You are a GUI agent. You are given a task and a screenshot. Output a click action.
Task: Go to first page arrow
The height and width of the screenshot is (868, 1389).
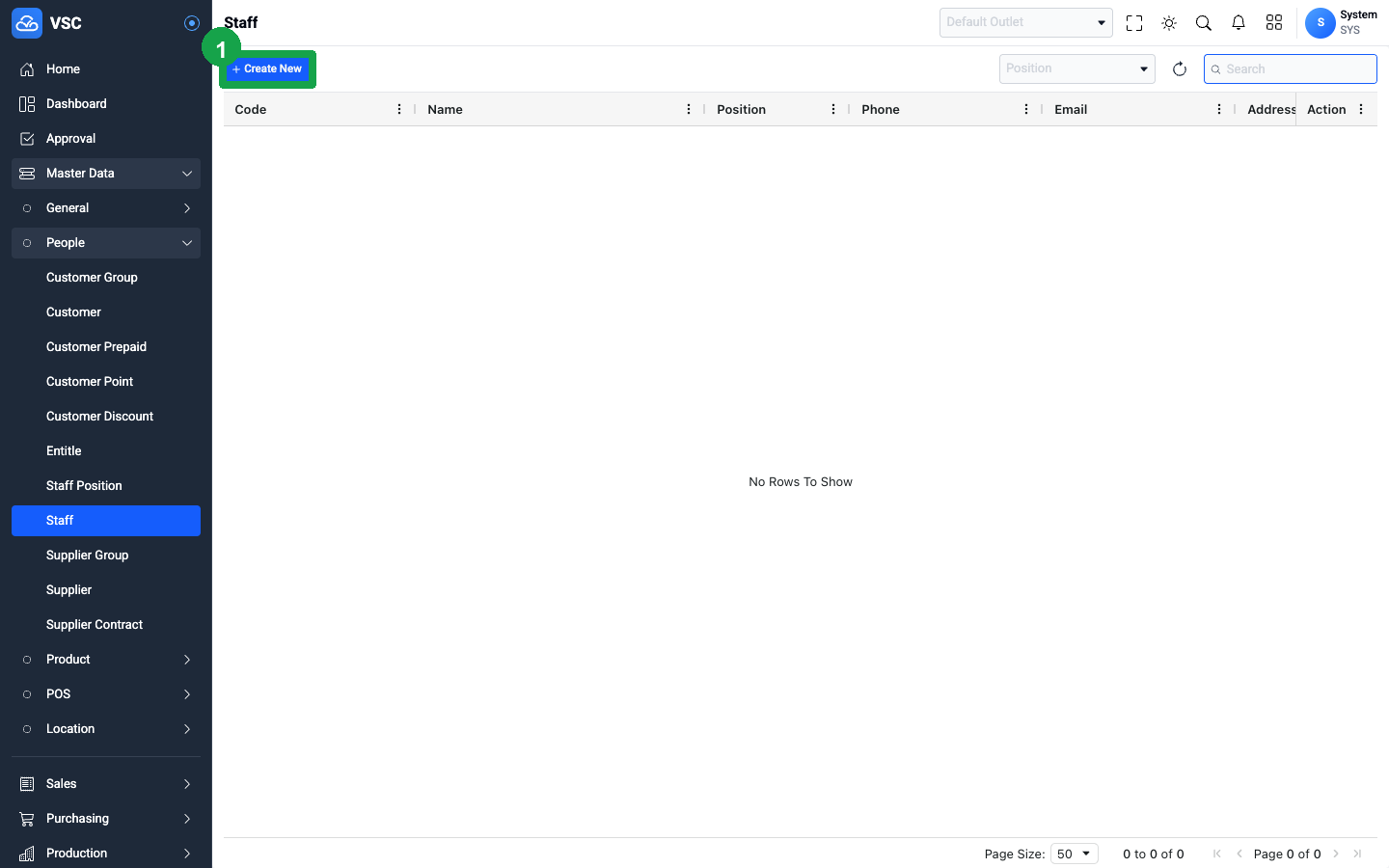[1217, 854]
